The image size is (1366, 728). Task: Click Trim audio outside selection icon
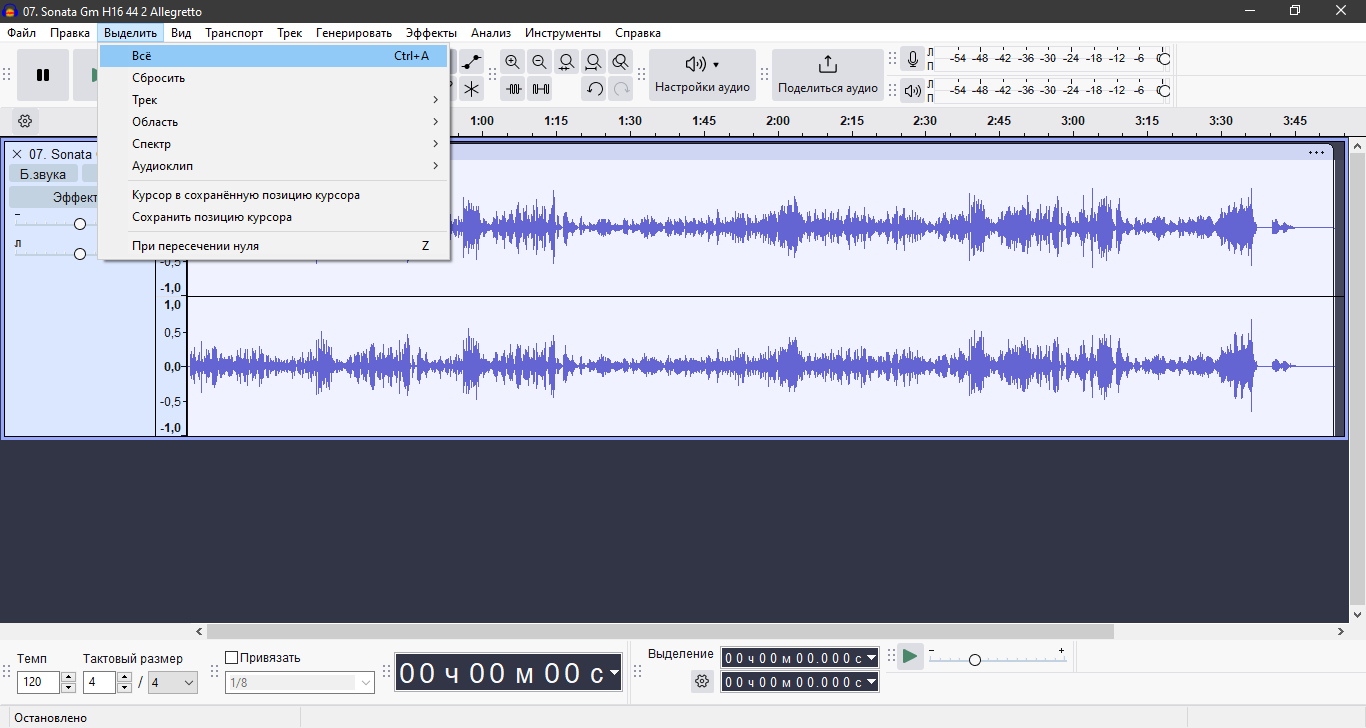[513, 89]
